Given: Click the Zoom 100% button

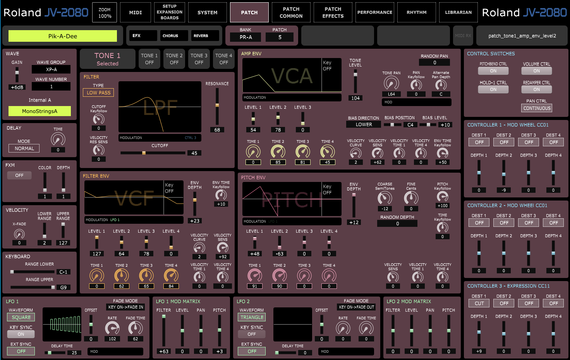Looking at the screenshot, I should [x=105, y=12].
